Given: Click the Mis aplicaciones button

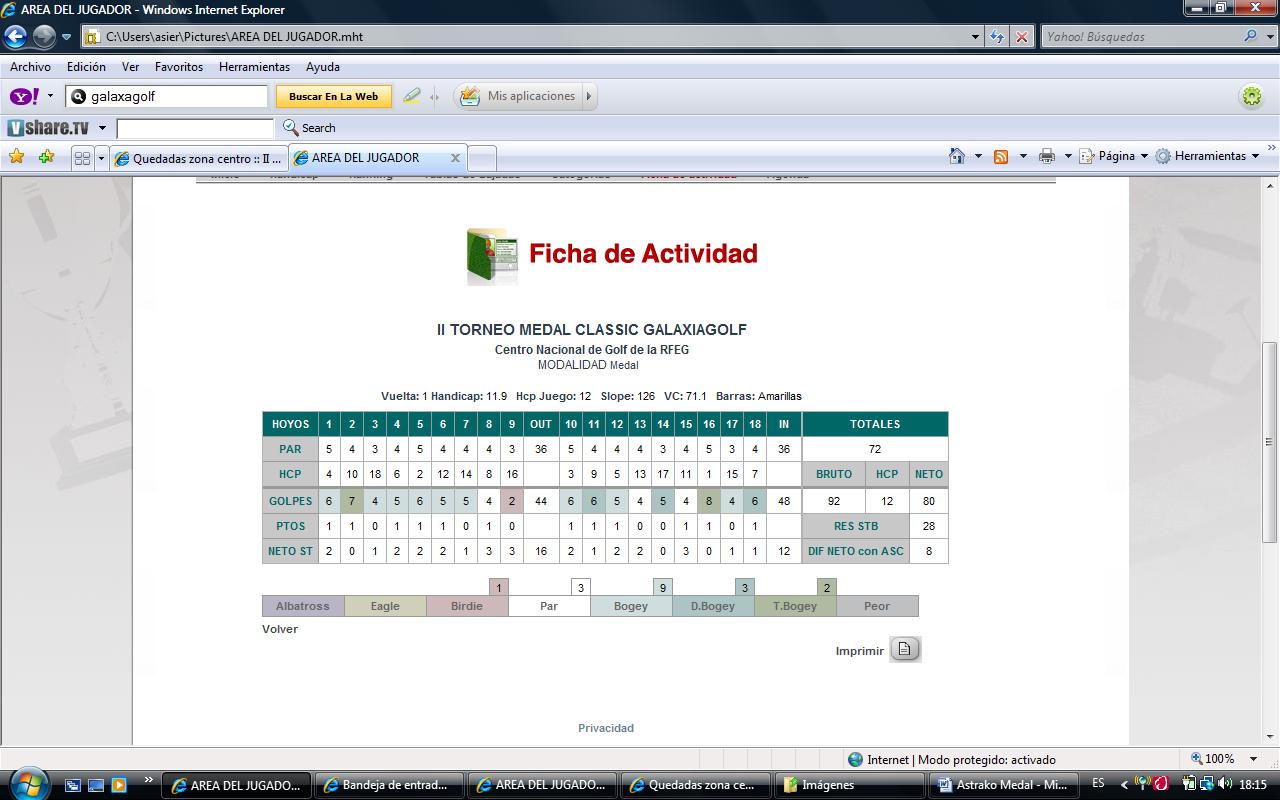Looking at the screenshot, I should (x=520, y=97).
